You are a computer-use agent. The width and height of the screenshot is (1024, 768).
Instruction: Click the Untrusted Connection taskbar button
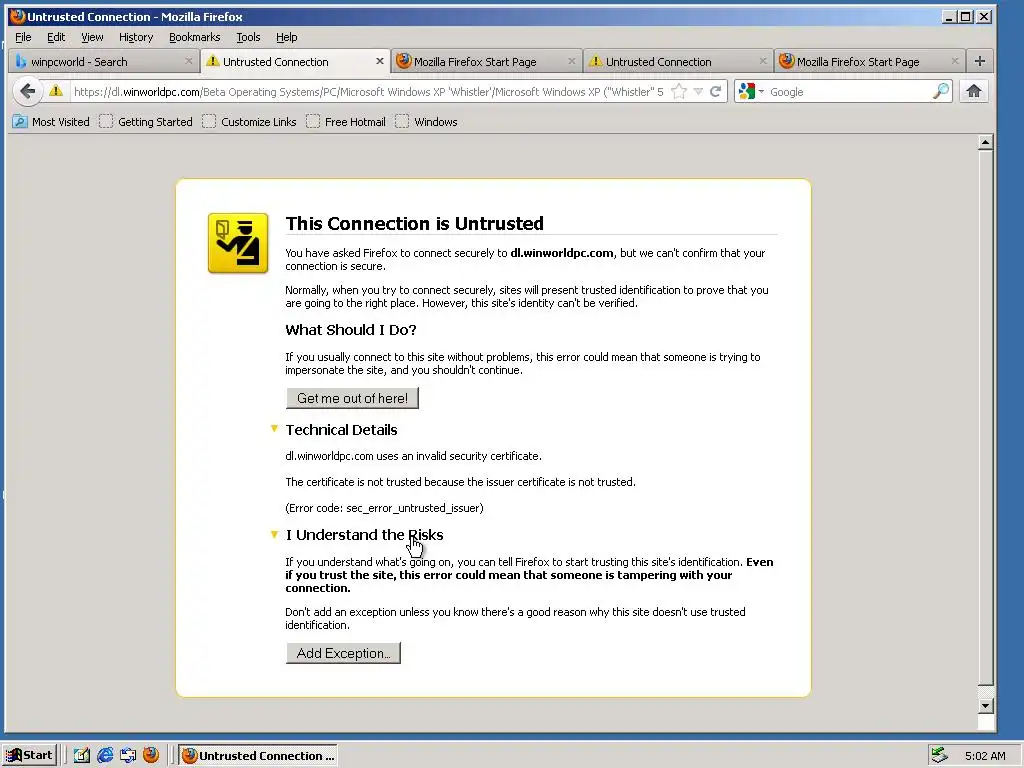coord(258,756)
